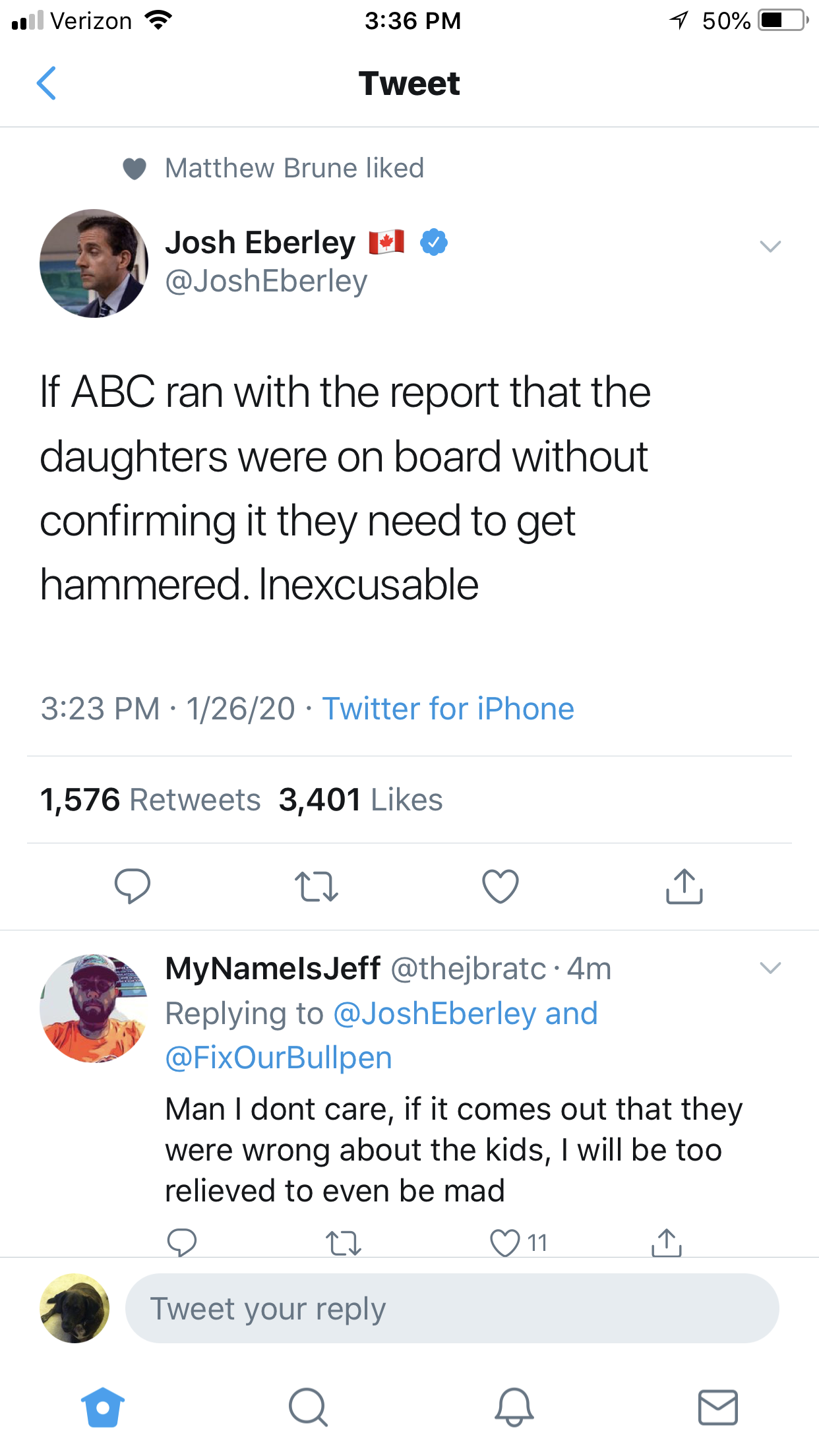This screenshot has height=1456, width=819.
Task: Expand options chevron on MyNameIsJeff's reply
Action: pos(770,968)
